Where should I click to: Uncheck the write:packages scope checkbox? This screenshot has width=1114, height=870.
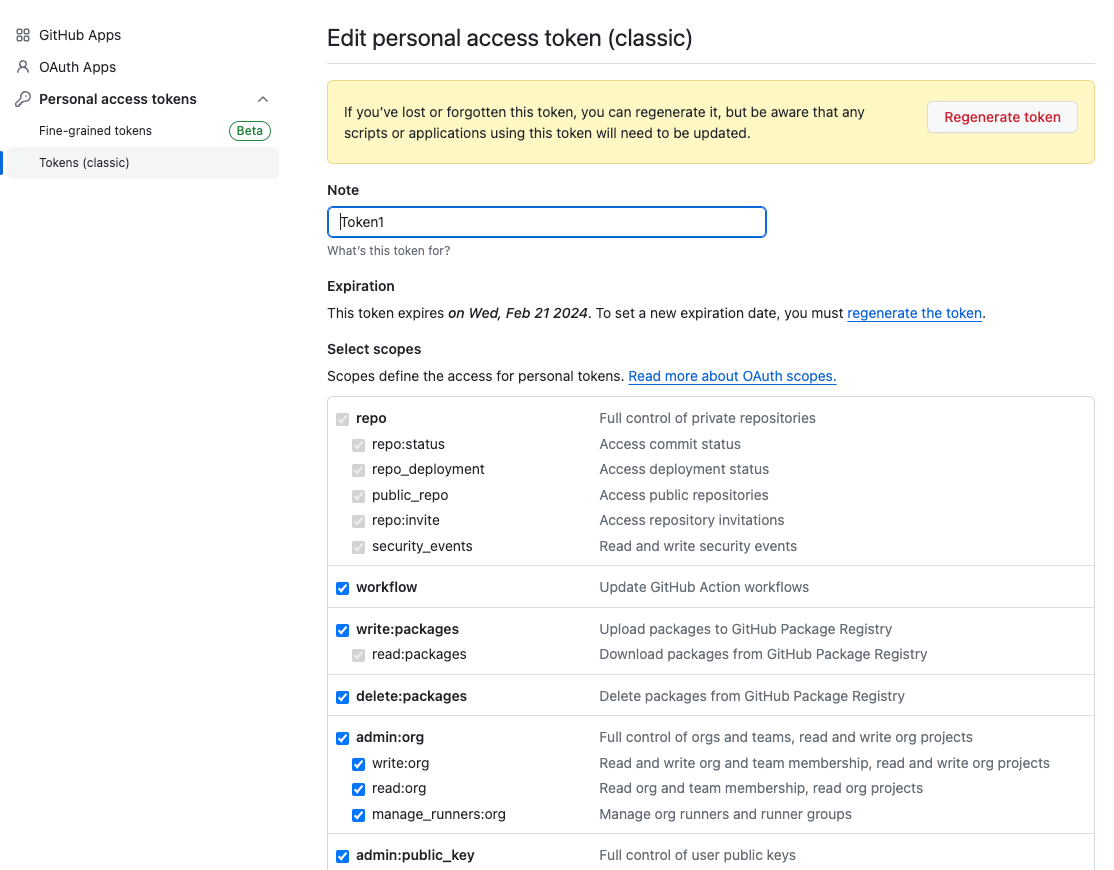[342, 630]
